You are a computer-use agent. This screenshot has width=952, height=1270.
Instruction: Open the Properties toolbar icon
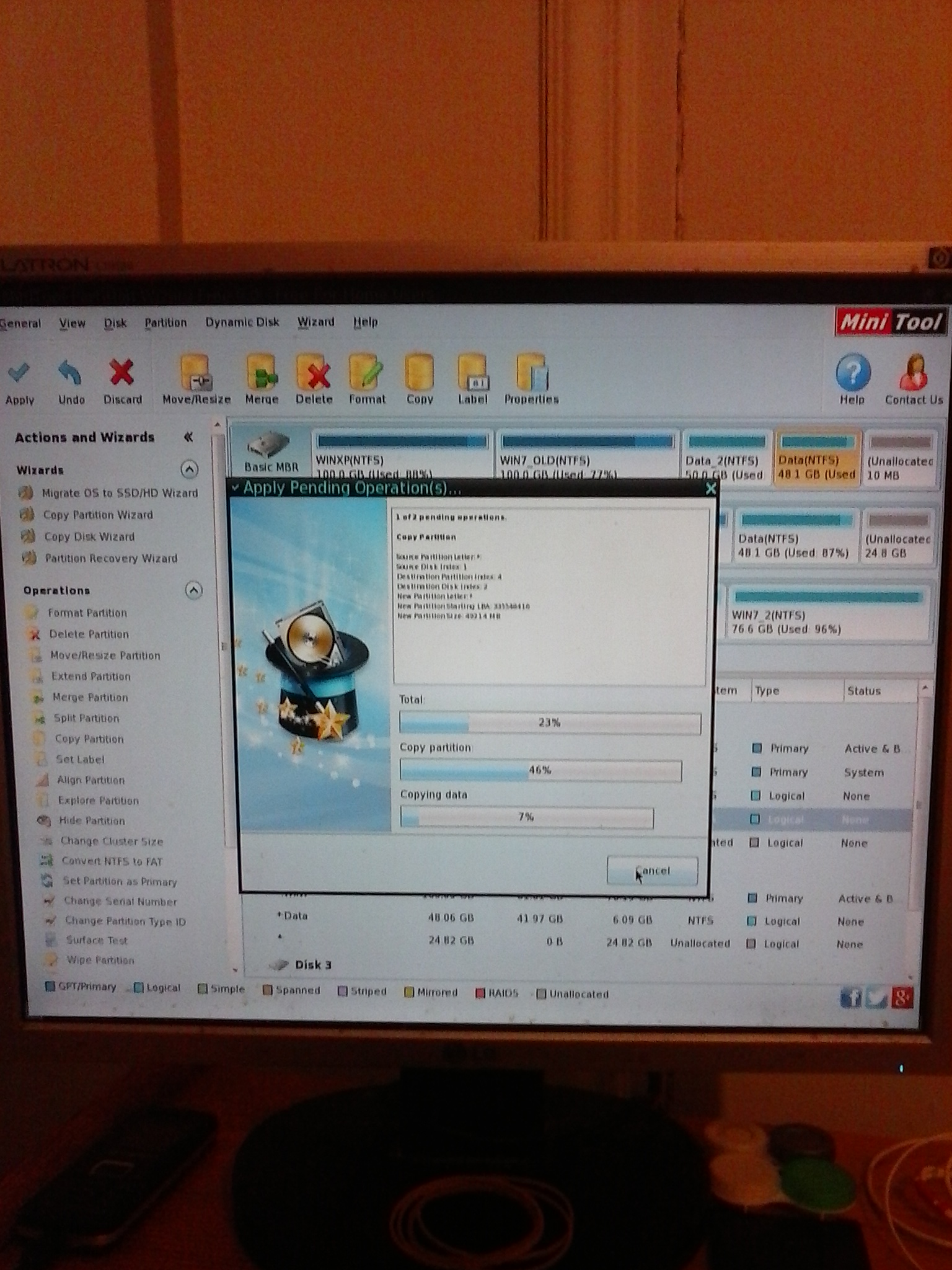coord(531,373)
